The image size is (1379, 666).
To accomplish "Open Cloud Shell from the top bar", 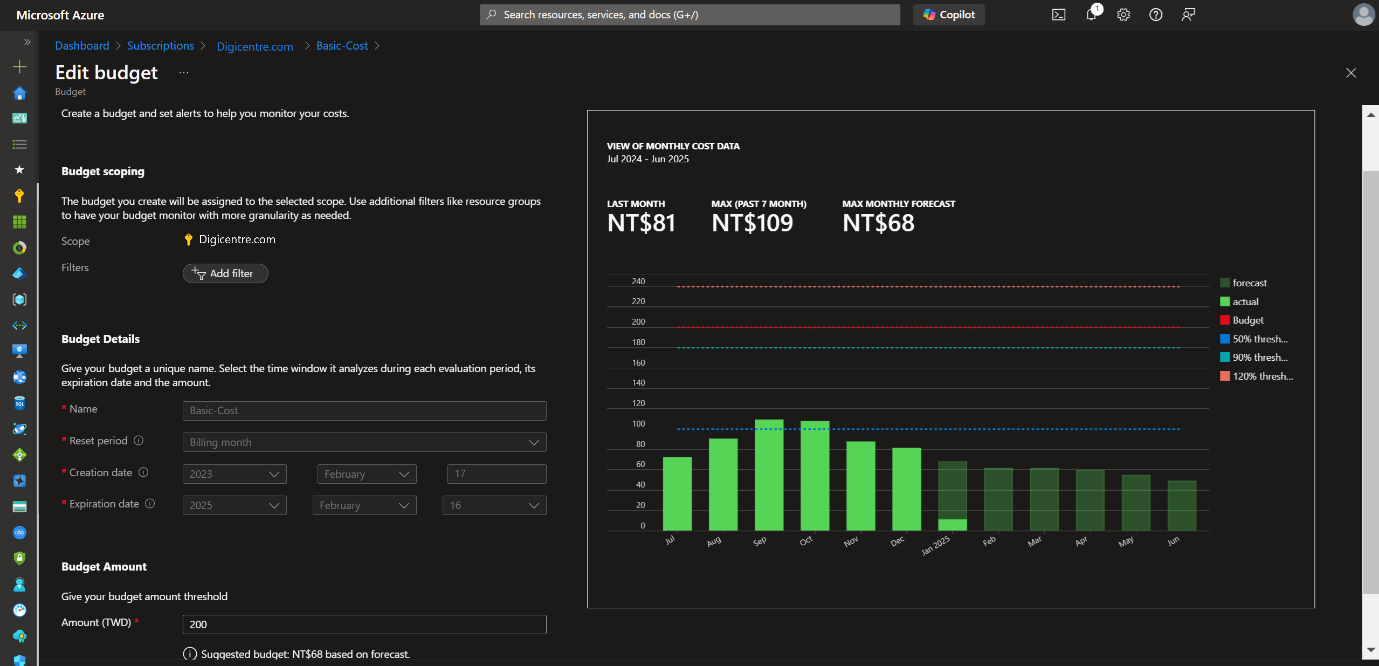I will (1058, 15).
